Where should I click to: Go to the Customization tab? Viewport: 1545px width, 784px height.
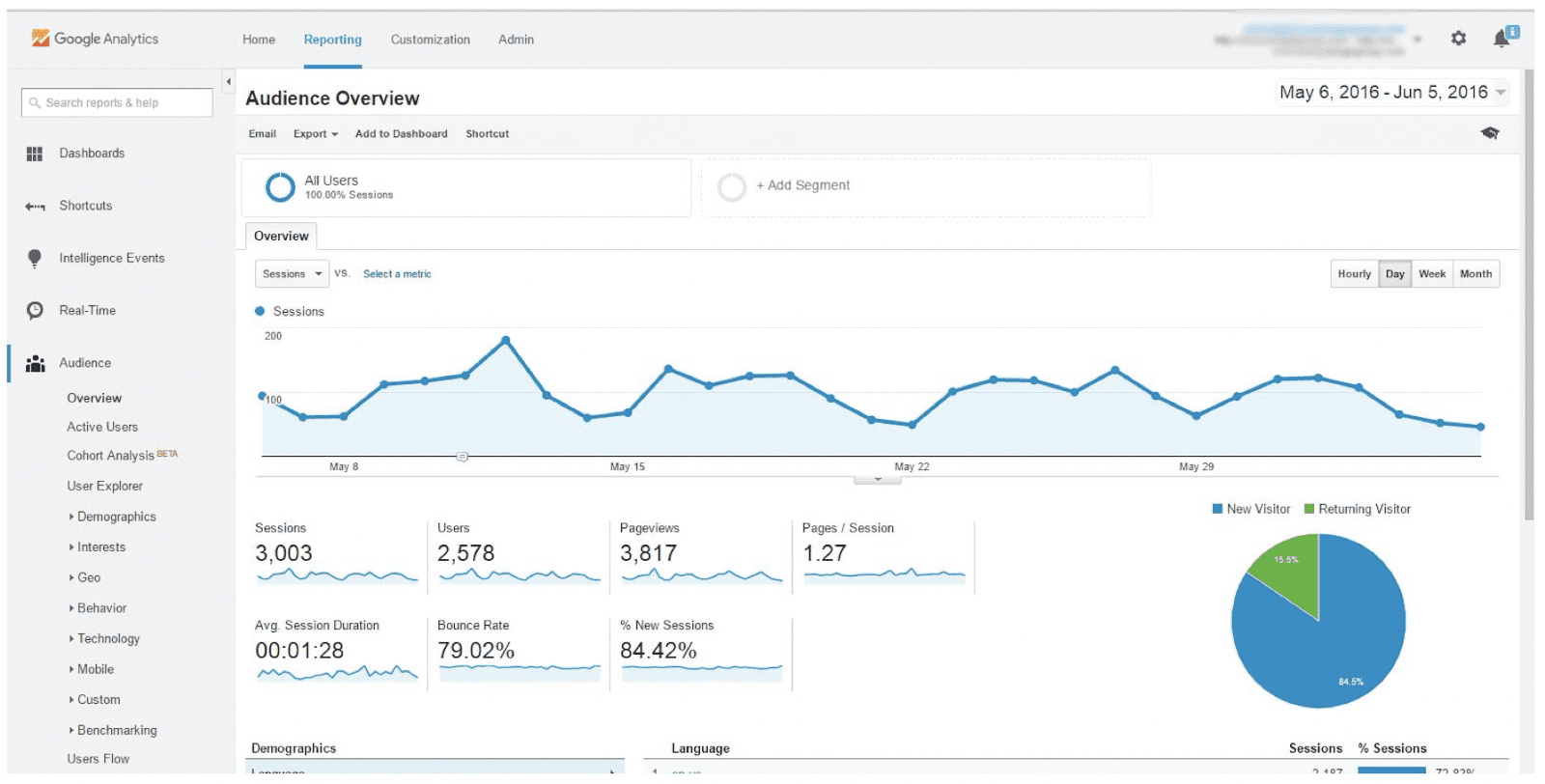point(431,40)
